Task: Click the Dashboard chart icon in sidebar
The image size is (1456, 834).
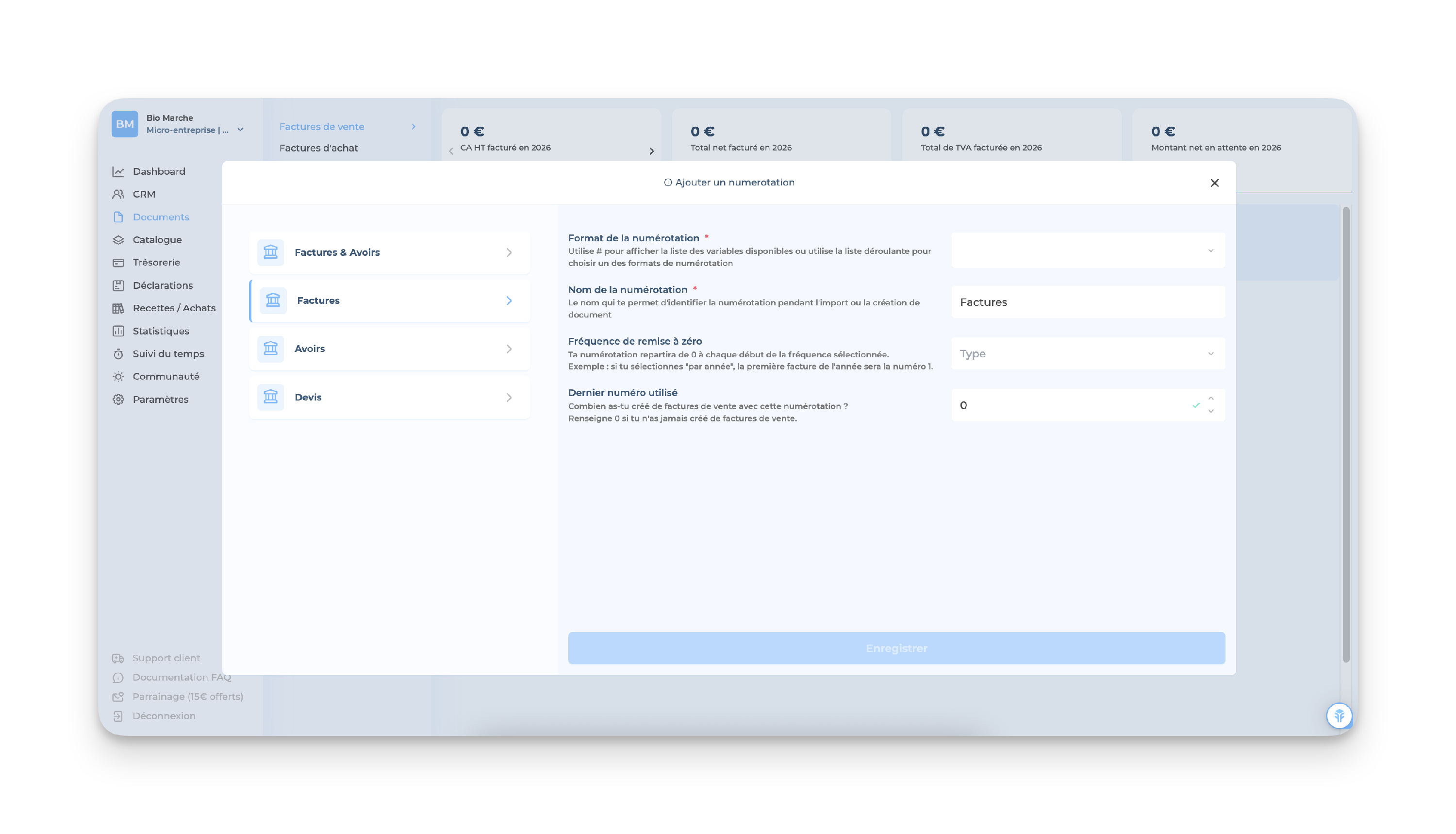Action: point(118,171)
